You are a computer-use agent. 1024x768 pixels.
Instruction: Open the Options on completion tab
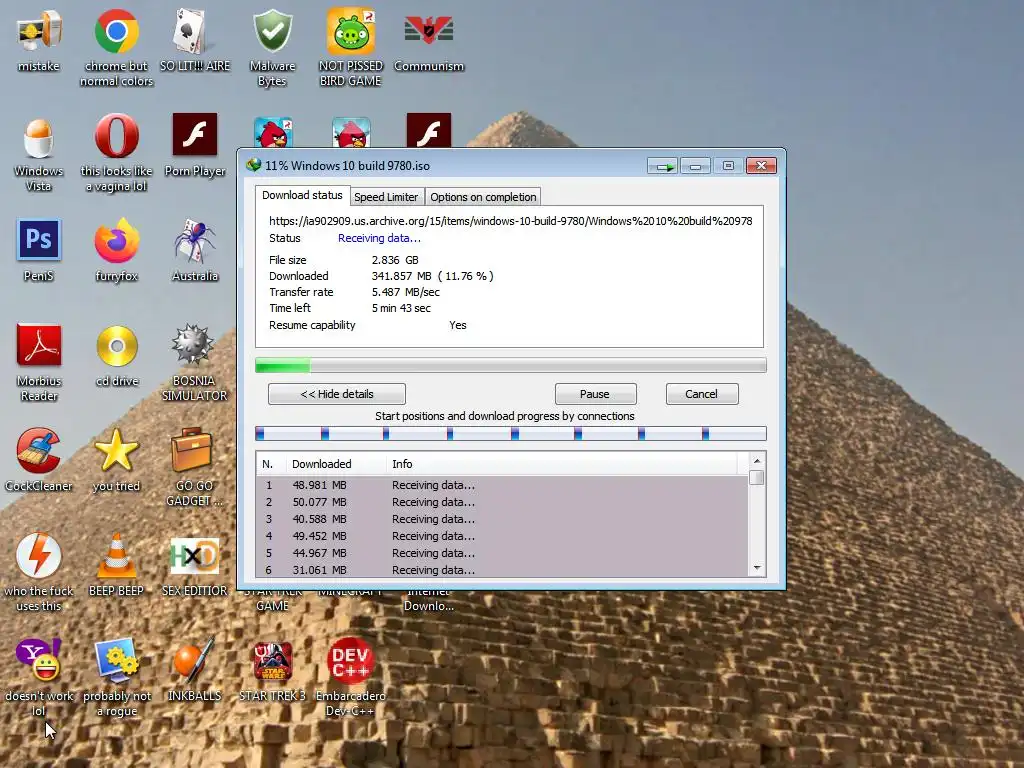point(483,197)
